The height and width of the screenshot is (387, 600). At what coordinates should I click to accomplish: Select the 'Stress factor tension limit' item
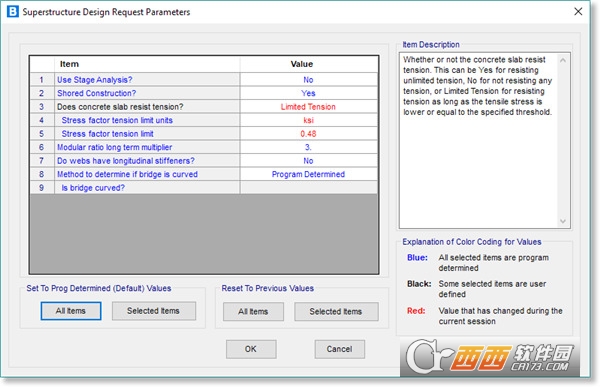point(147,134)
